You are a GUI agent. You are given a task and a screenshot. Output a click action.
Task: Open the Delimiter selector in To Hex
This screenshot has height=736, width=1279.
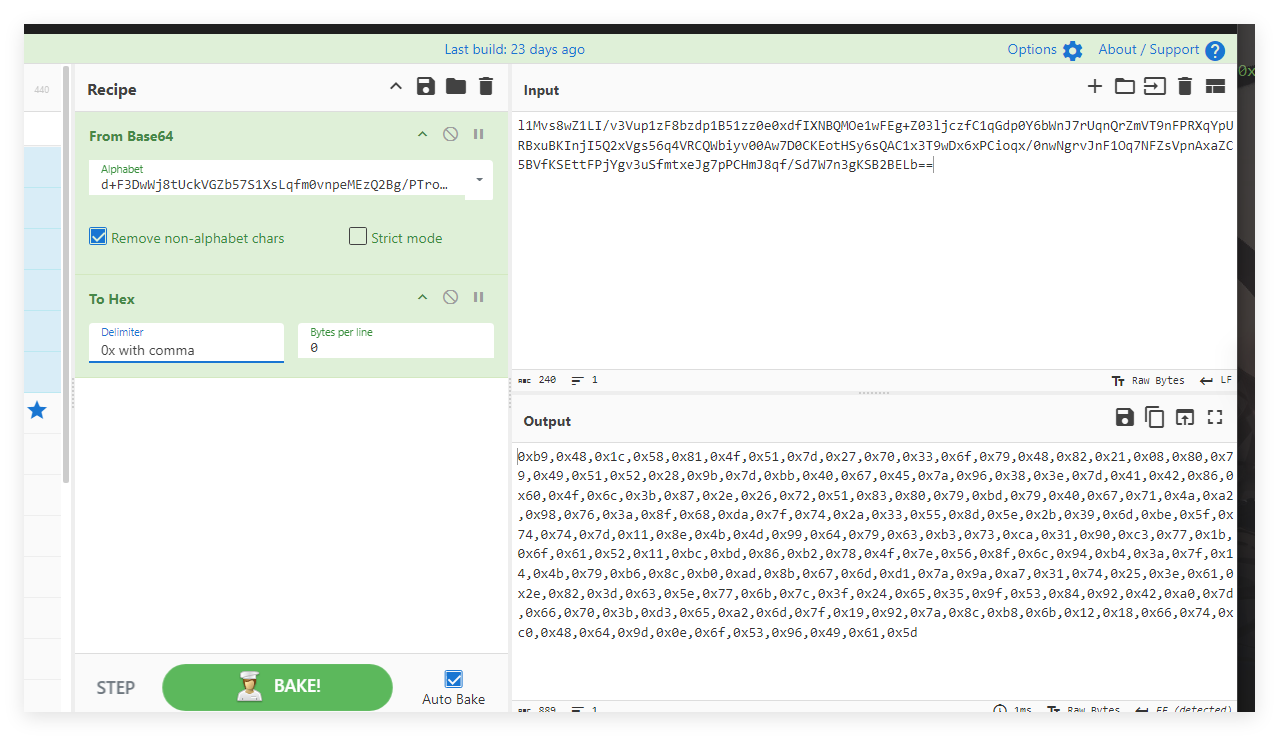[186, 342]
